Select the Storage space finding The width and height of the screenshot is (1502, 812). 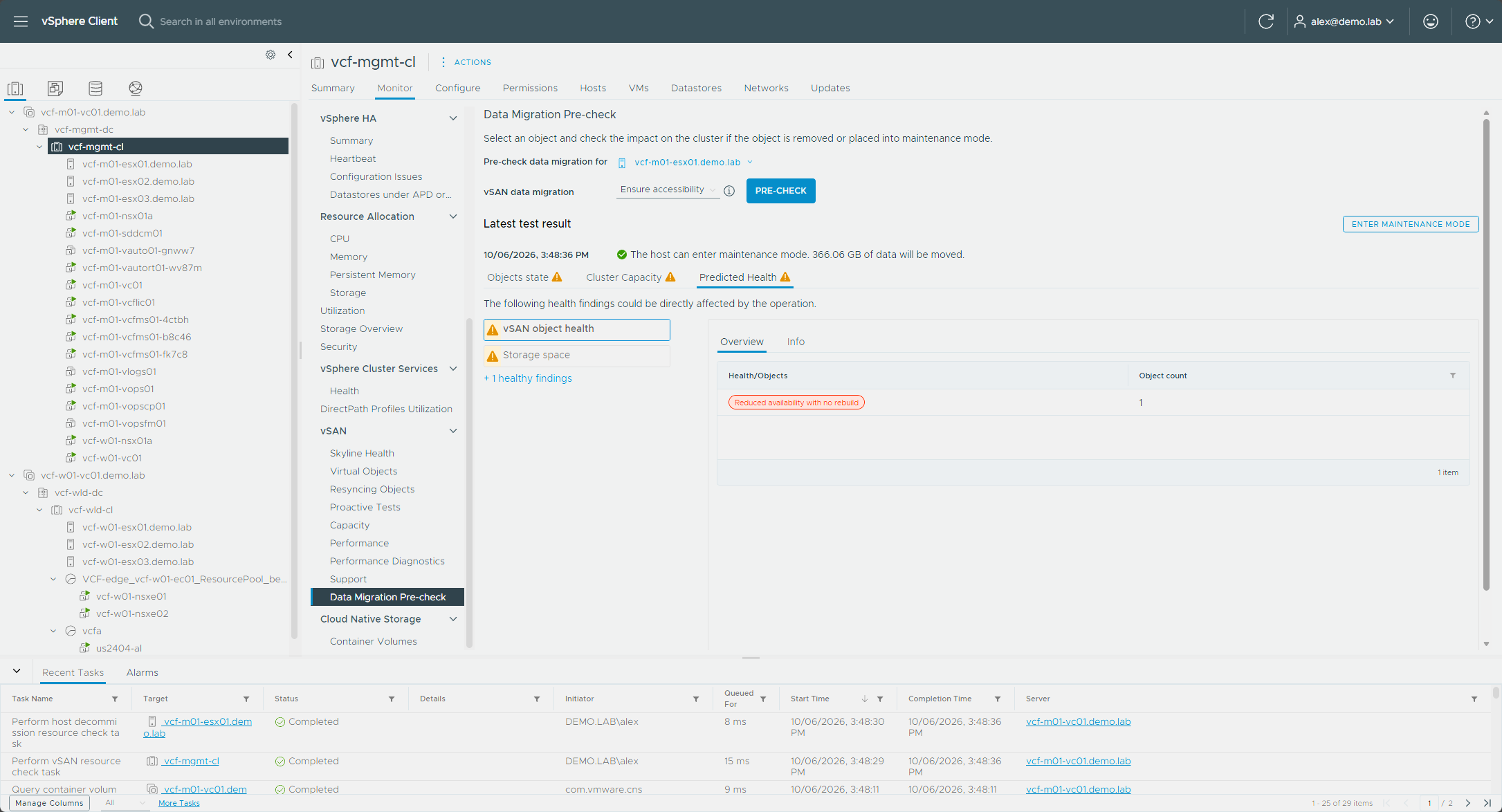576,355
